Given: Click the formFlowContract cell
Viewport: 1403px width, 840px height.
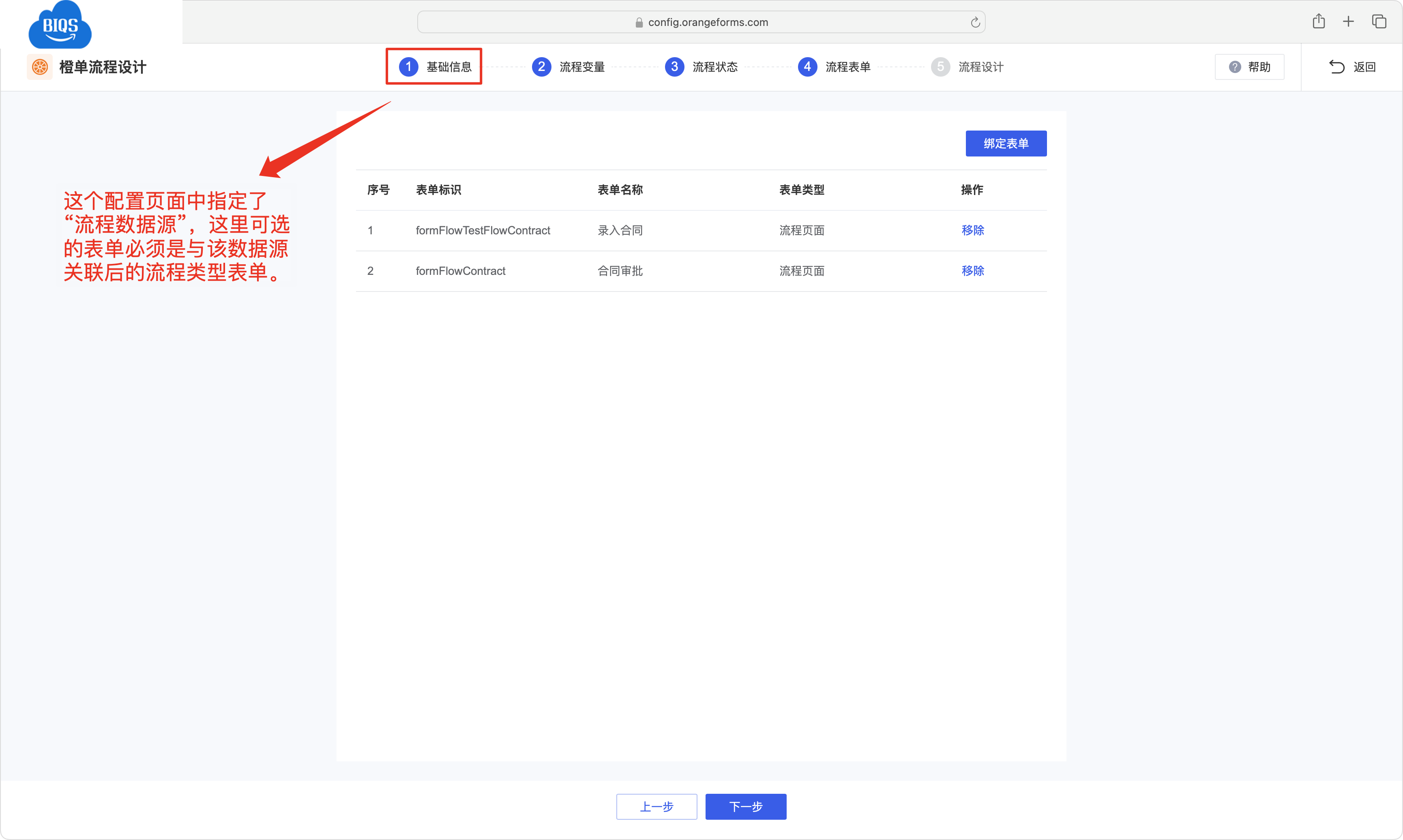Looking at the screenshot, I should click(460, 271).
